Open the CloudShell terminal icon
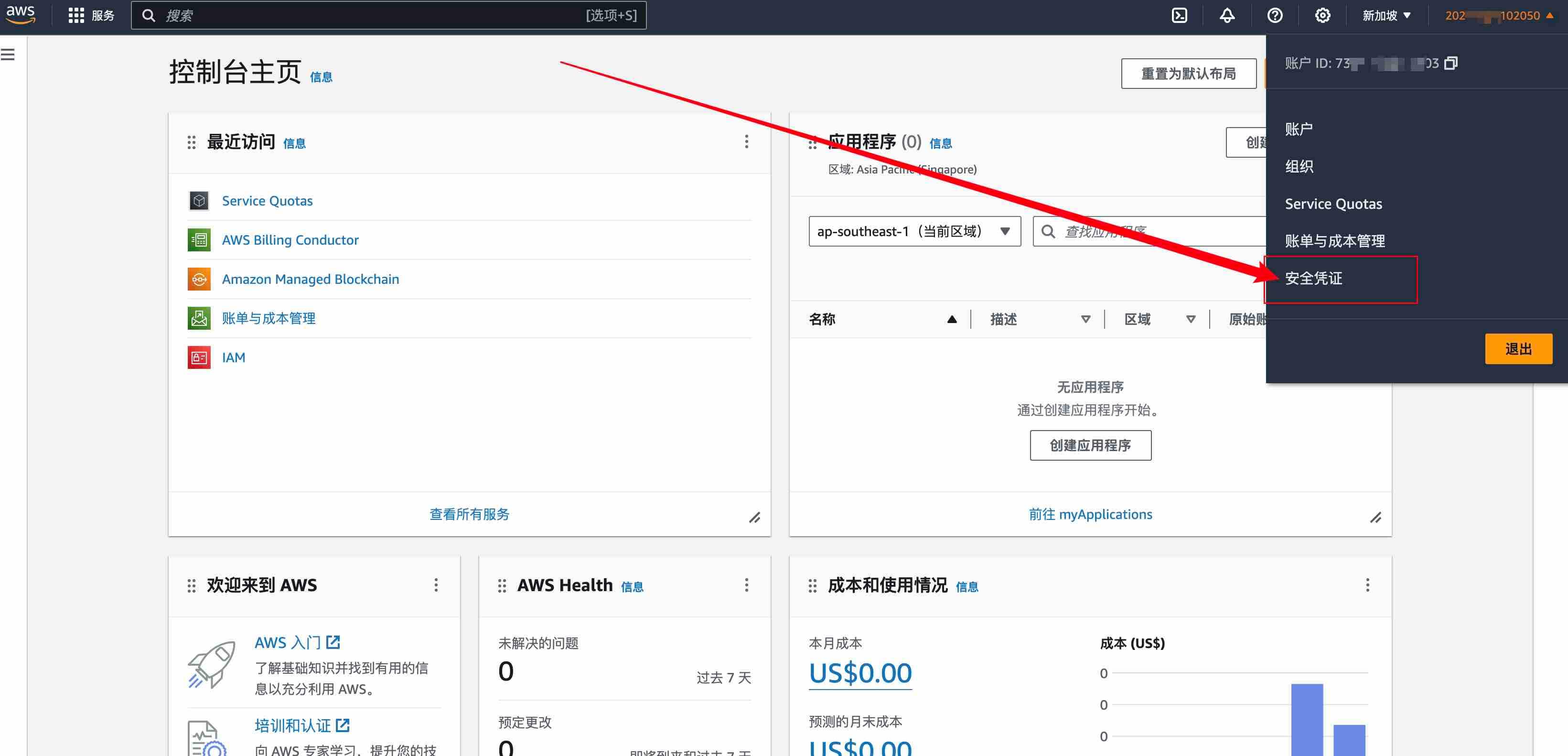 point(1179,16)
